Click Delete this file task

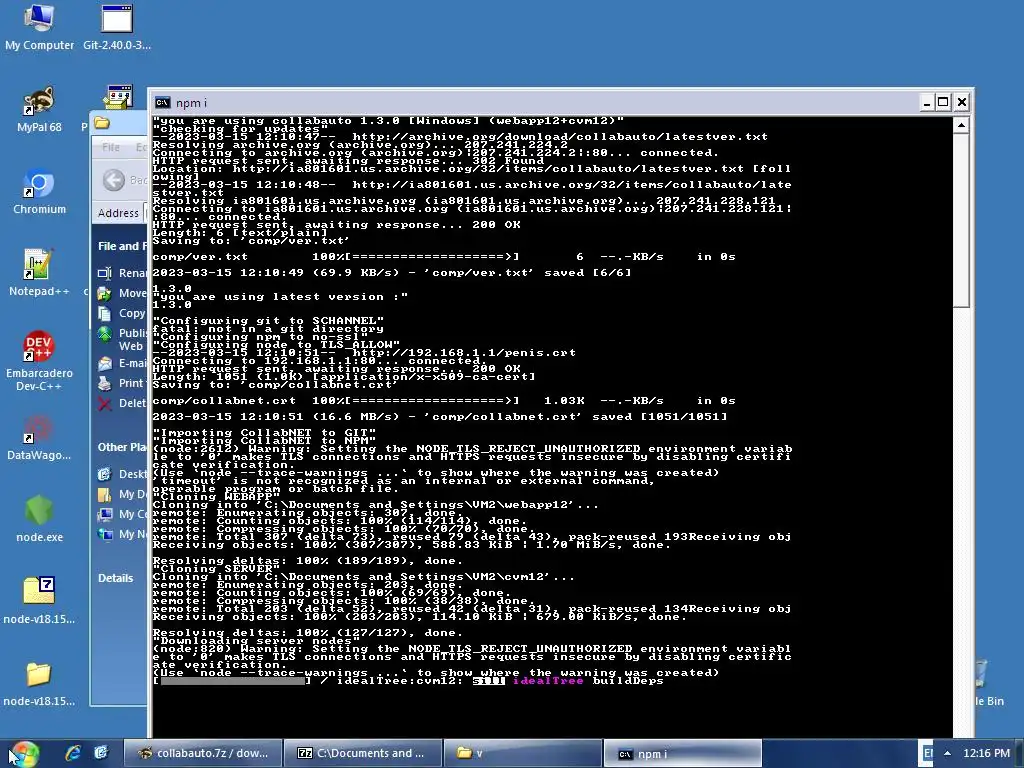121,403
